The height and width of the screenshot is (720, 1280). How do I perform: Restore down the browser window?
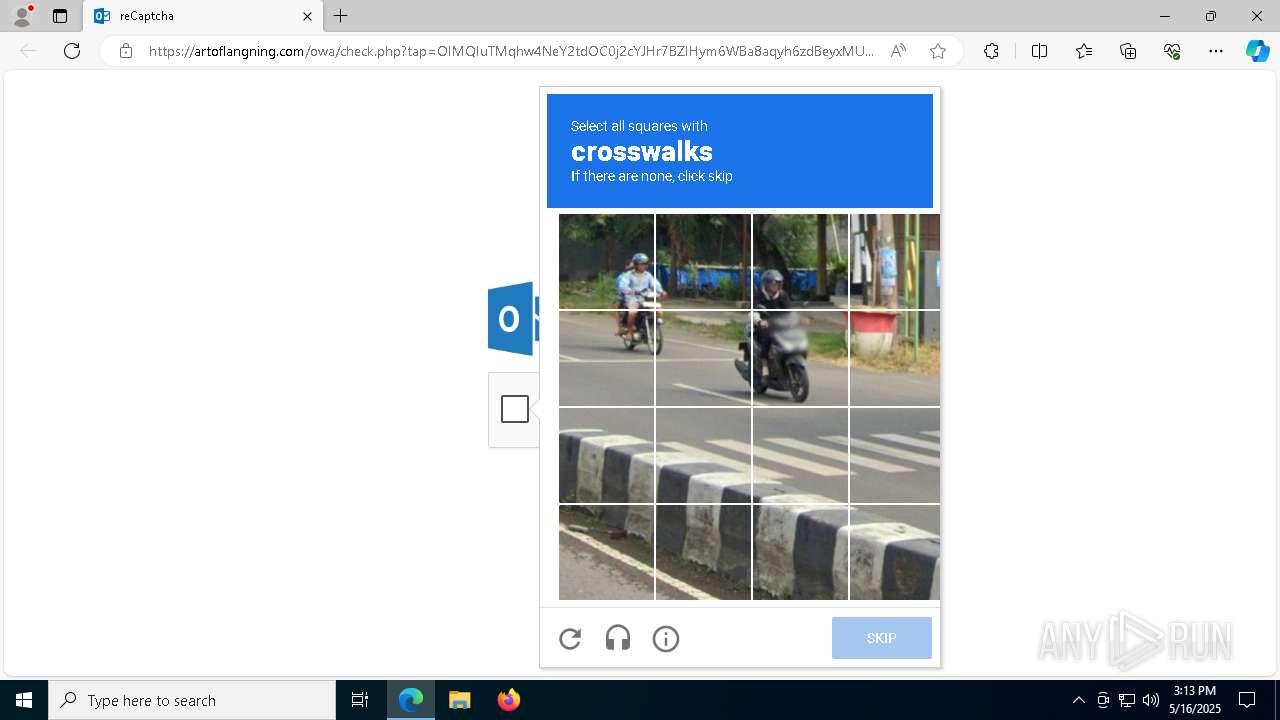[1211, 16]
